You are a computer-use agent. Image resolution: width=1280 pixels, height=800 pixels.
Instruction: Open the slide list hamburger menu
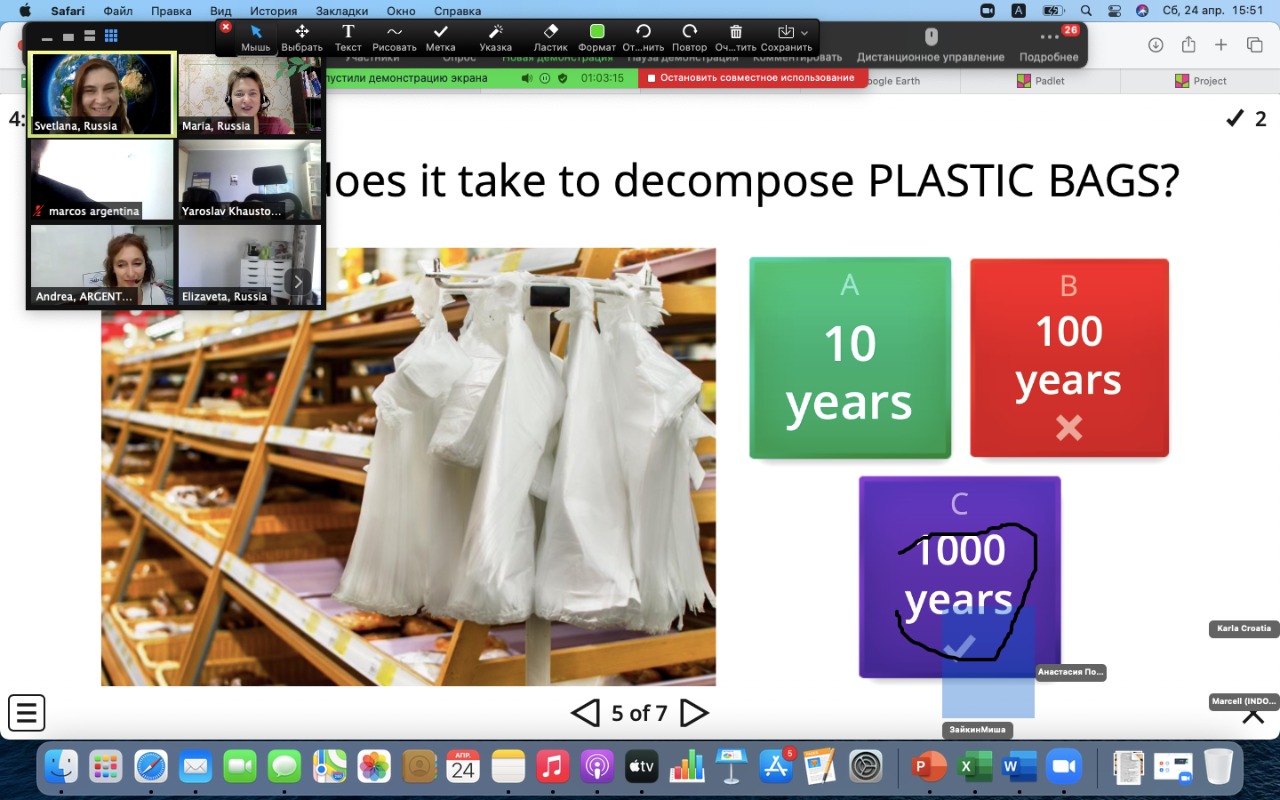coord(27,713)
